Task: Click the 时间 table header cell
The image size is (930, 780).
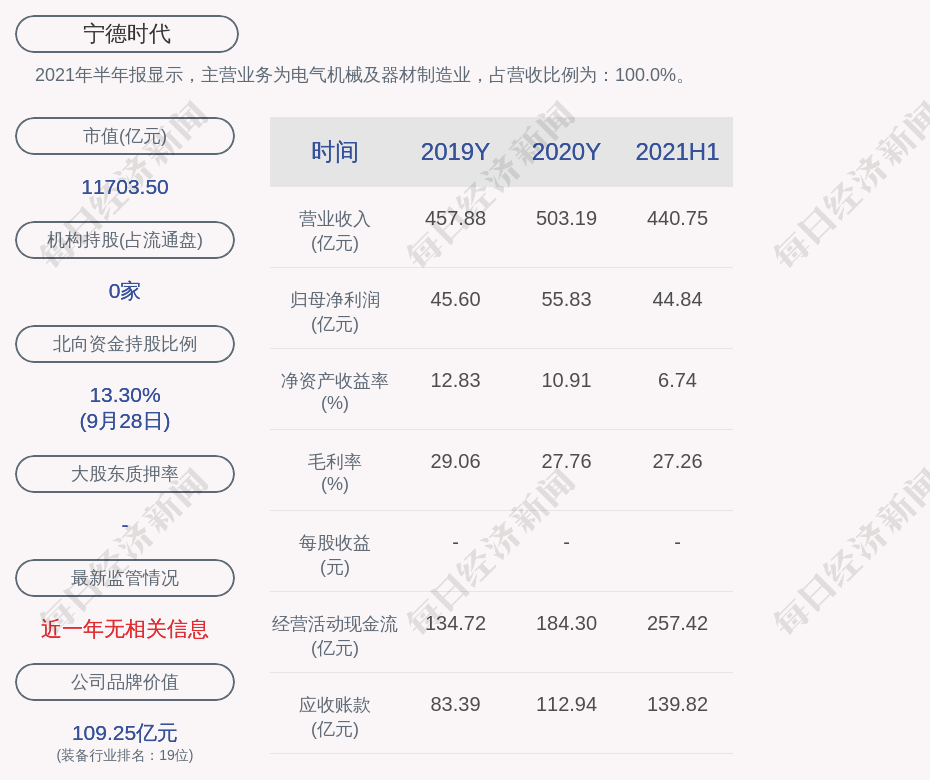Action: coord(335,152)
